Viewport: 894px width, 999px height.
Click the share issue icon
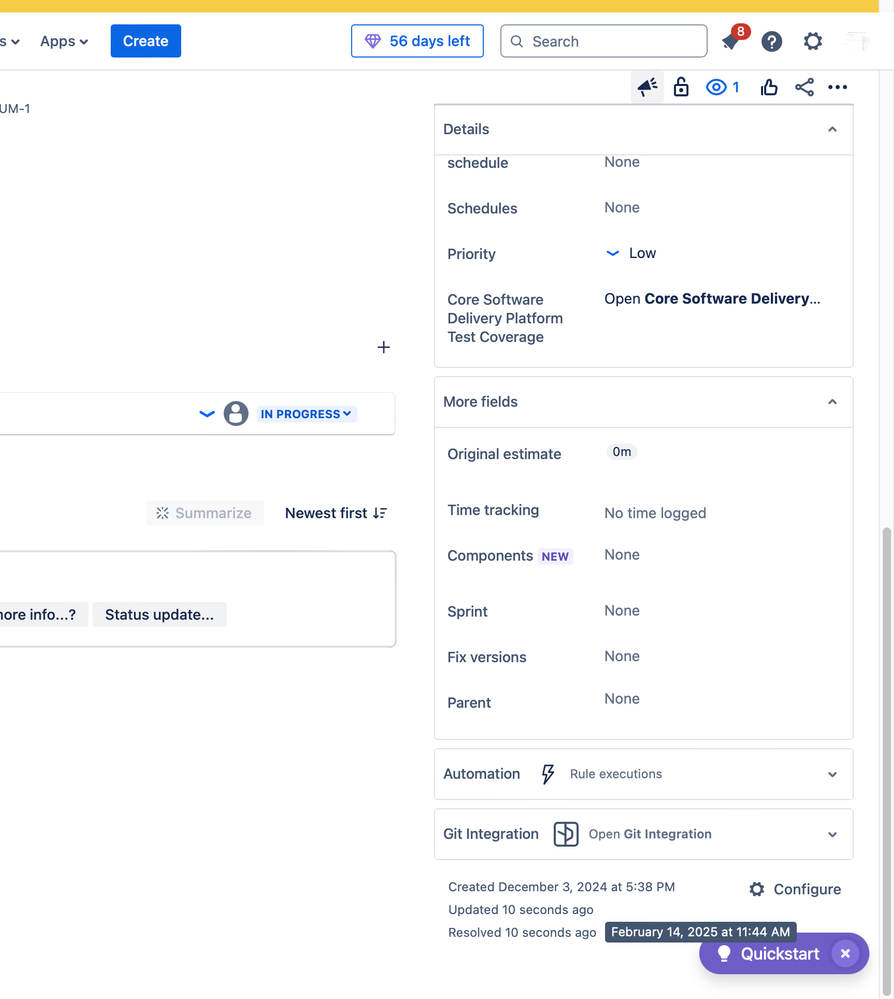coord(804,87)
